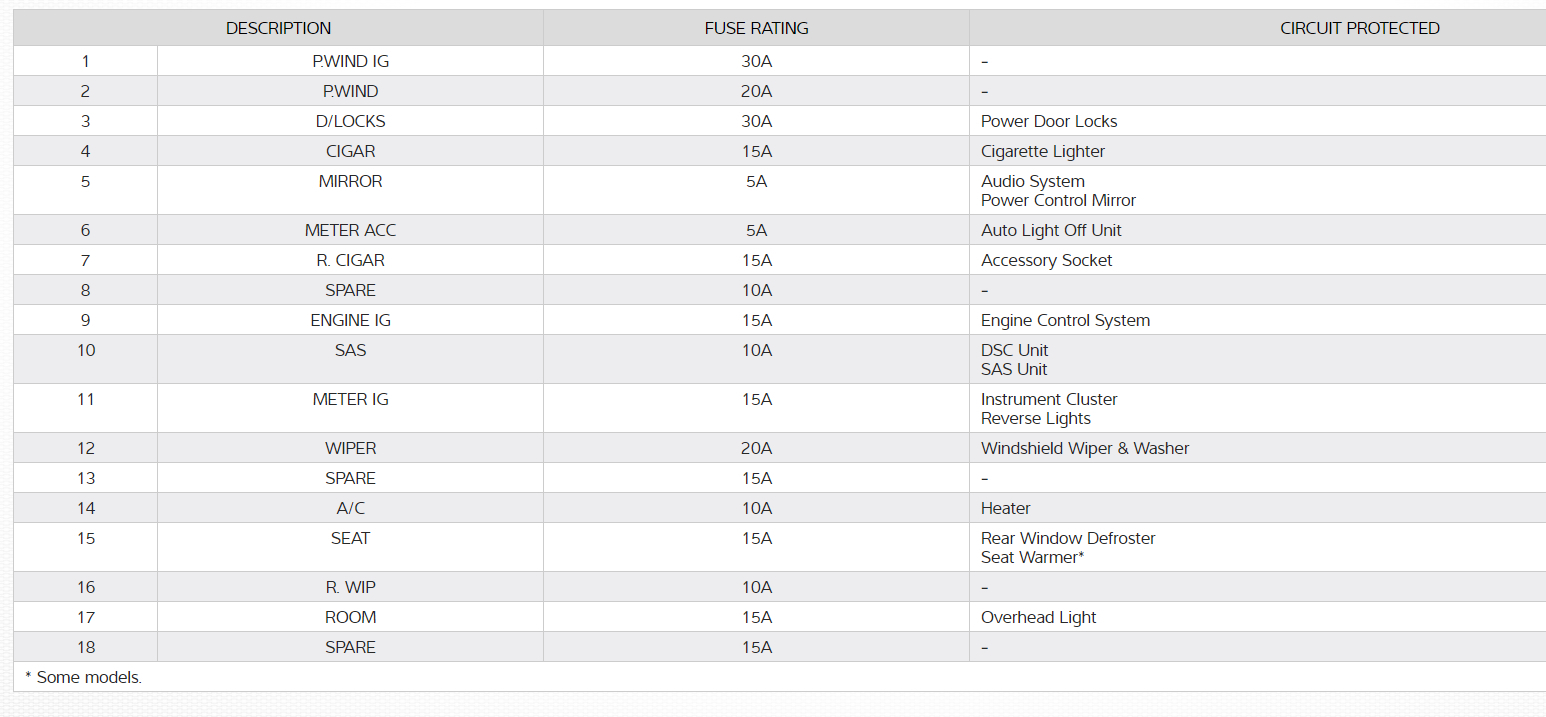Screen dimensions: 1546x717
Task: Click the CIRCUIT PROTECTED column header
Action: (x=1359, y=28)
